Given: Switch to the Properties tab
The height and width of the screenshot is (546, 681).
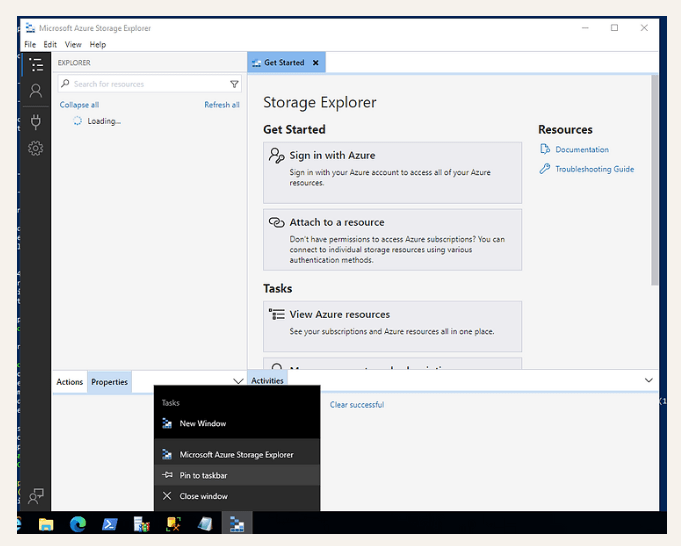Looking at the screenshot, I should 109,382.
